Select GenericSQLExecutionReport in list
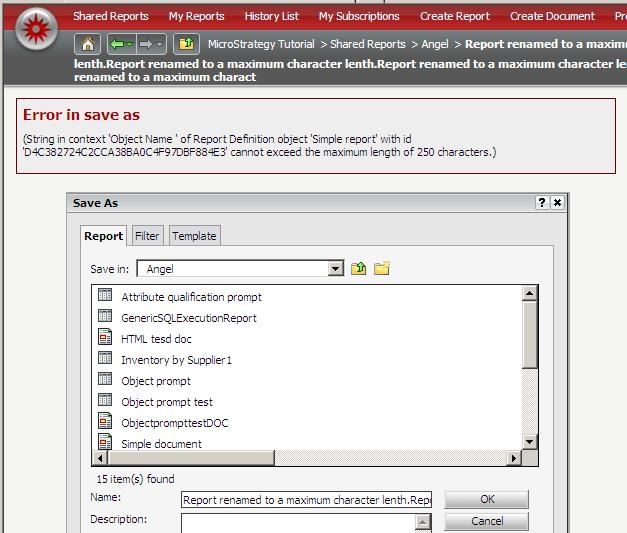The image size is (627, 533). point(189,318)
